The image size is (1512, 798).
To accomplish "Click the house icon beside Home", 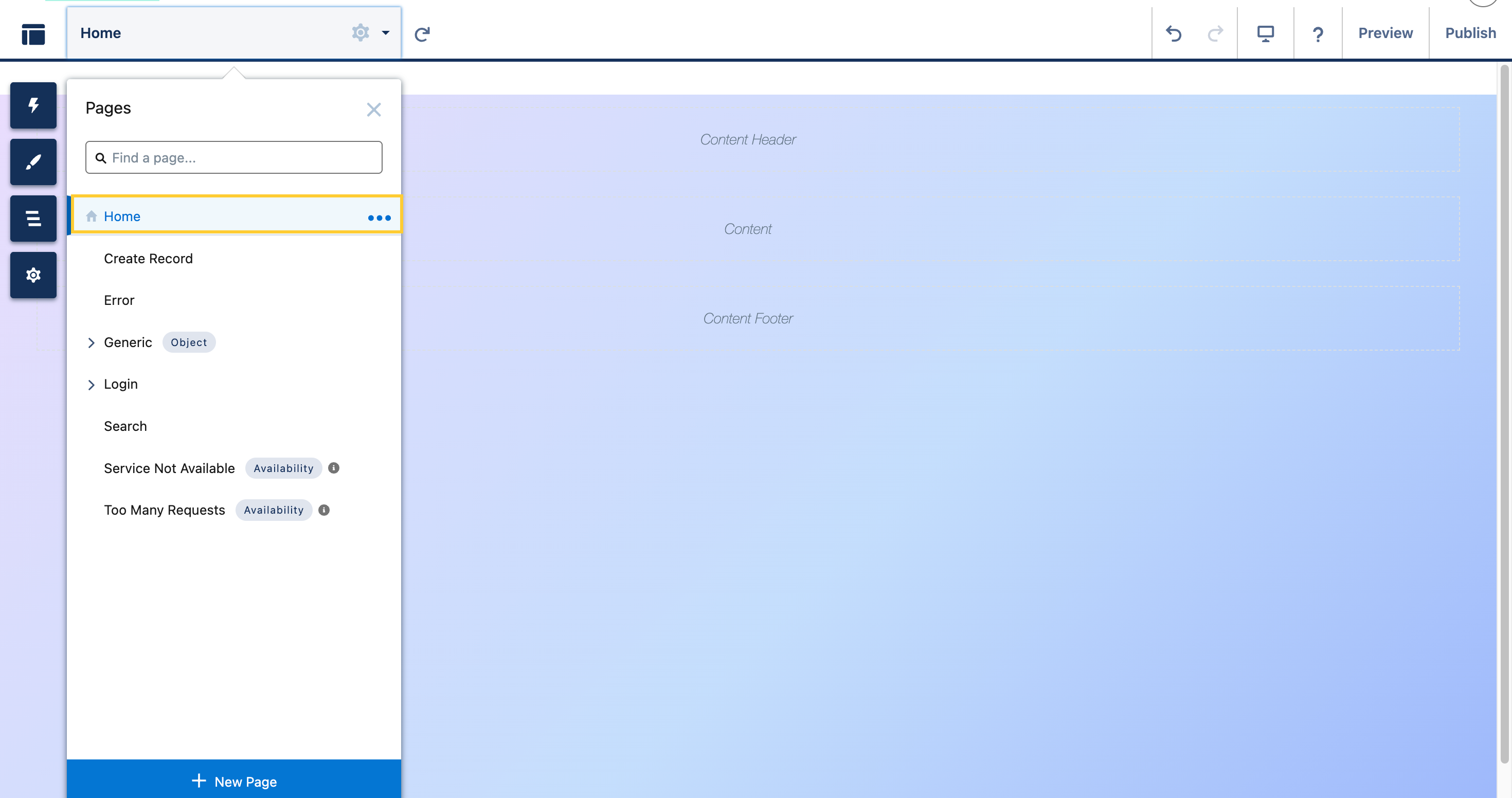I will (x=92, y=216).
